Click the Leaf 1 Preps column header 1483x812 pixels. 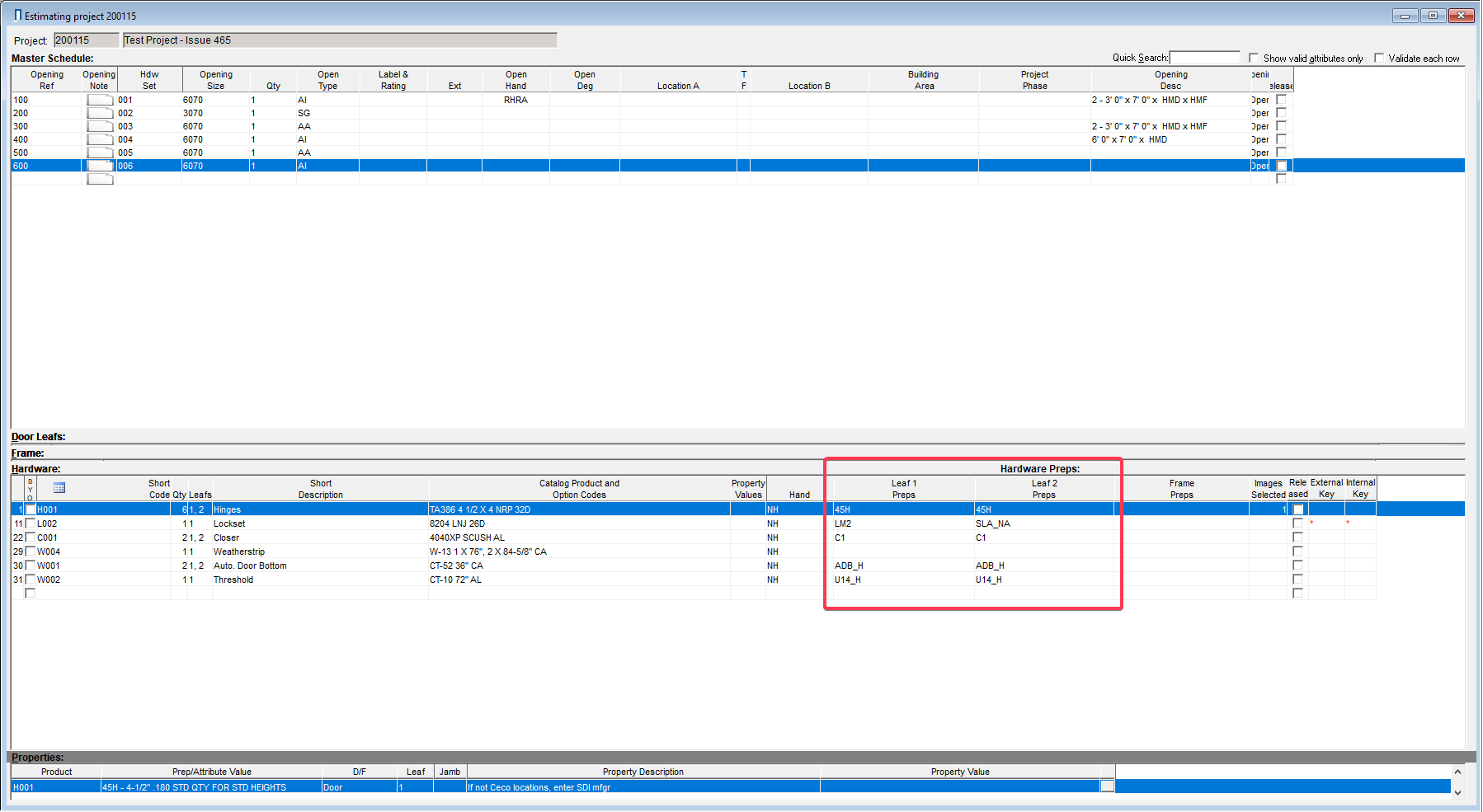(x=903, y=489)
